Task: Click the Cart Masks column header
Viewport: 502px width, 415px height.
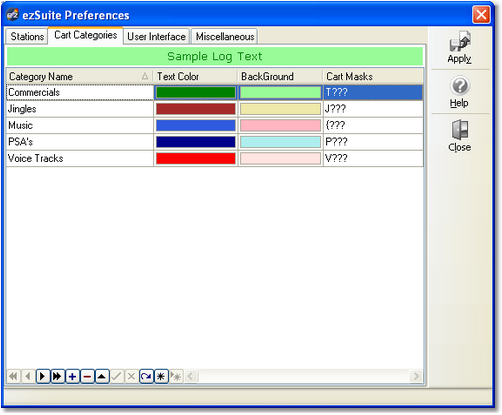Action: pyautogui.click(x=373, y=76)
